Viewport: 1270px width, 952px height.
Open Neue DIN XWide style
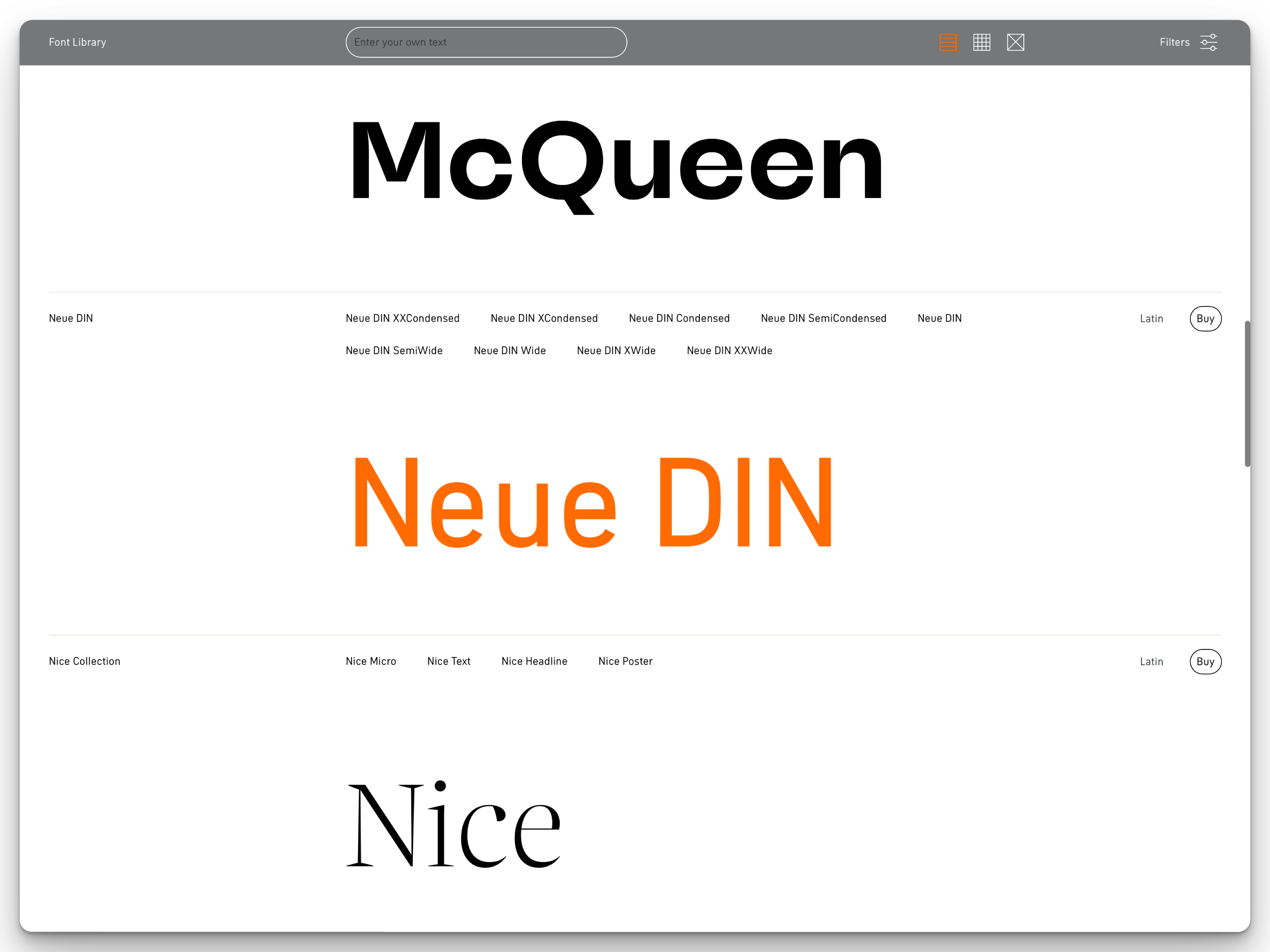[x=616, y=351]
